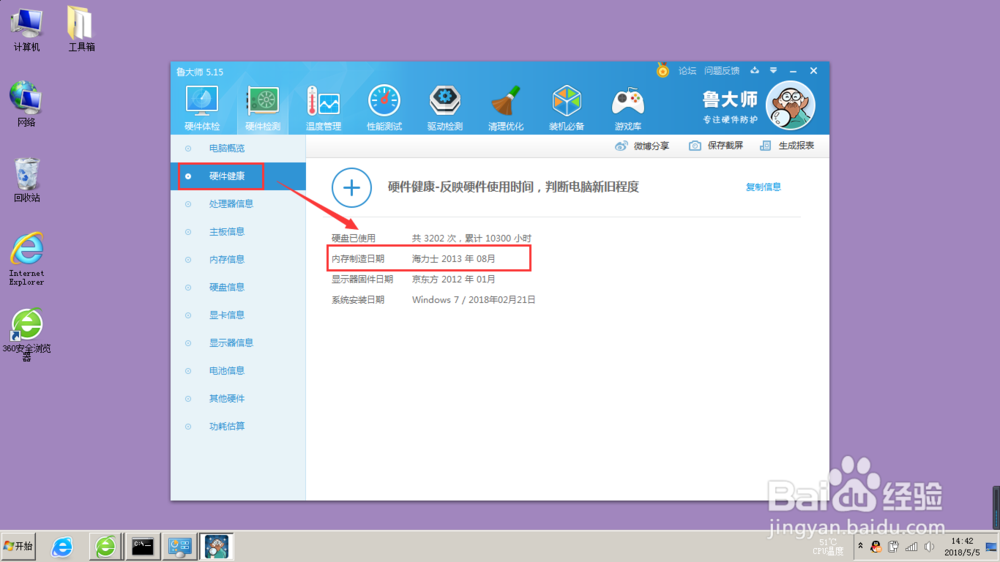This screenshot has height=562, width=1000.
Task: Click 鲁大师 5.15 window title
Action: coord(200,71)
